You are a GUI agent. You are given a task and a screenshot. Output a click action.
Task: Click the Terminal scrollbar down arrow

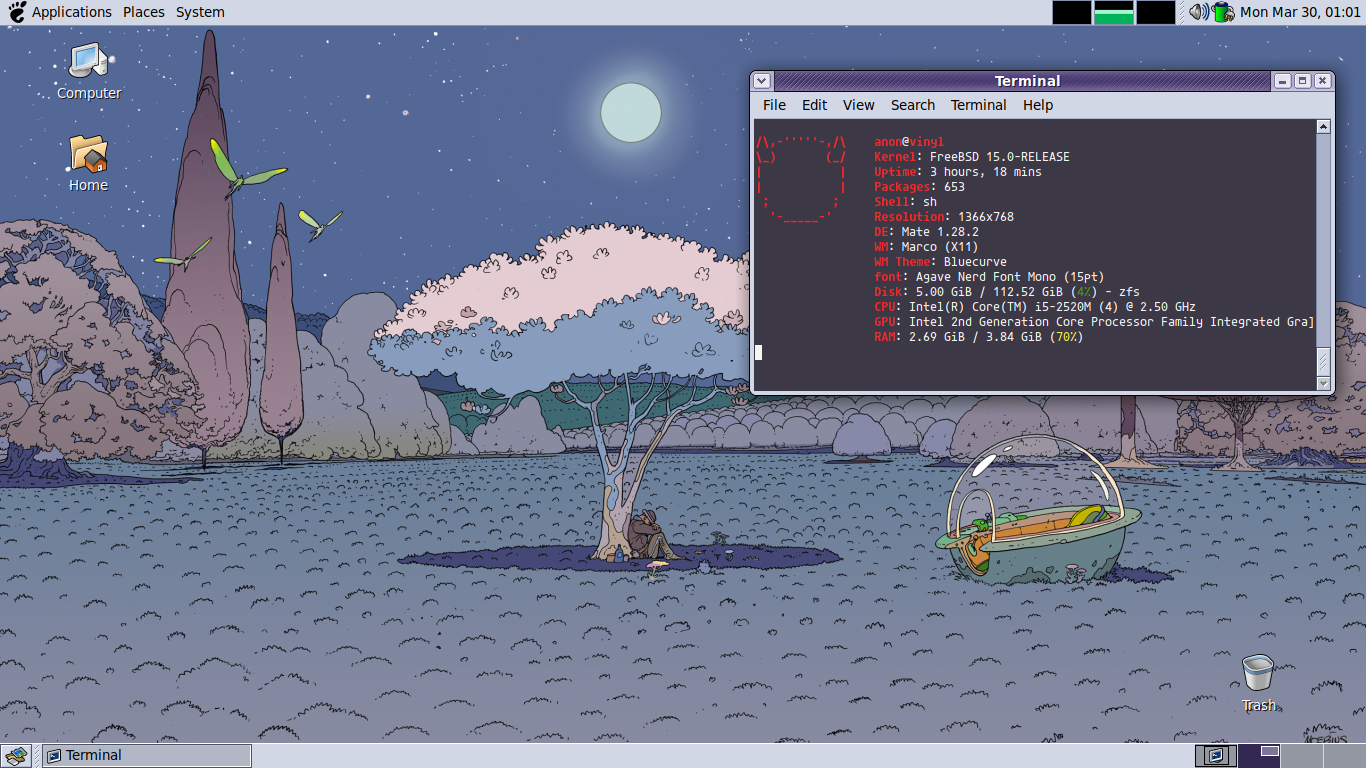(1324, 383)
